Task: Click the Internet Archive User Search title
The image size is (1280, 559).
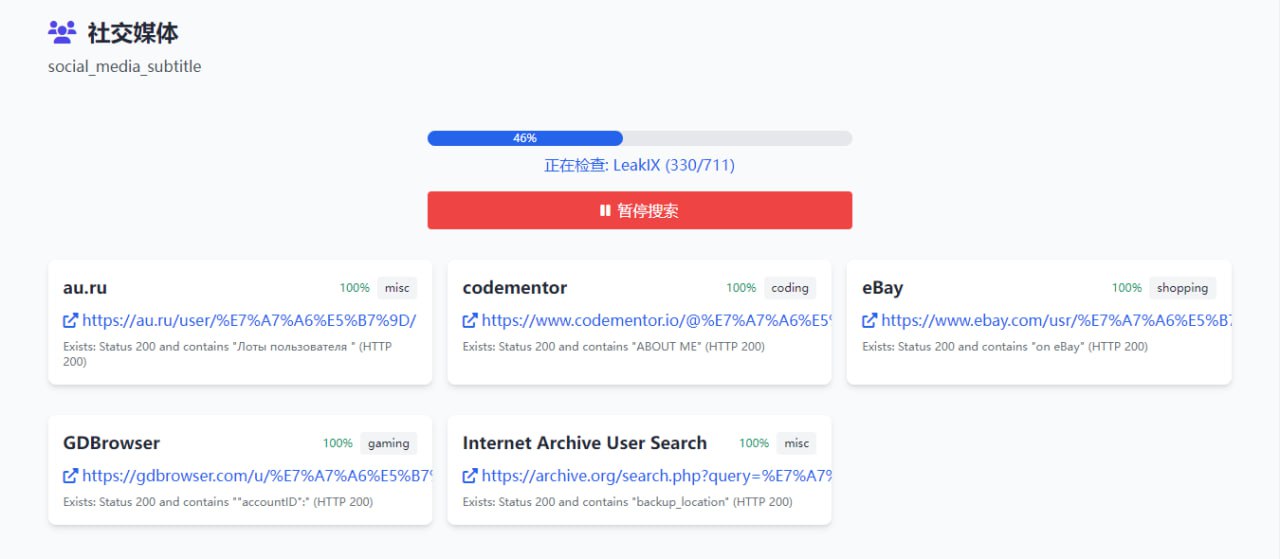Action: pyautogui.click(x=585, y=443)
